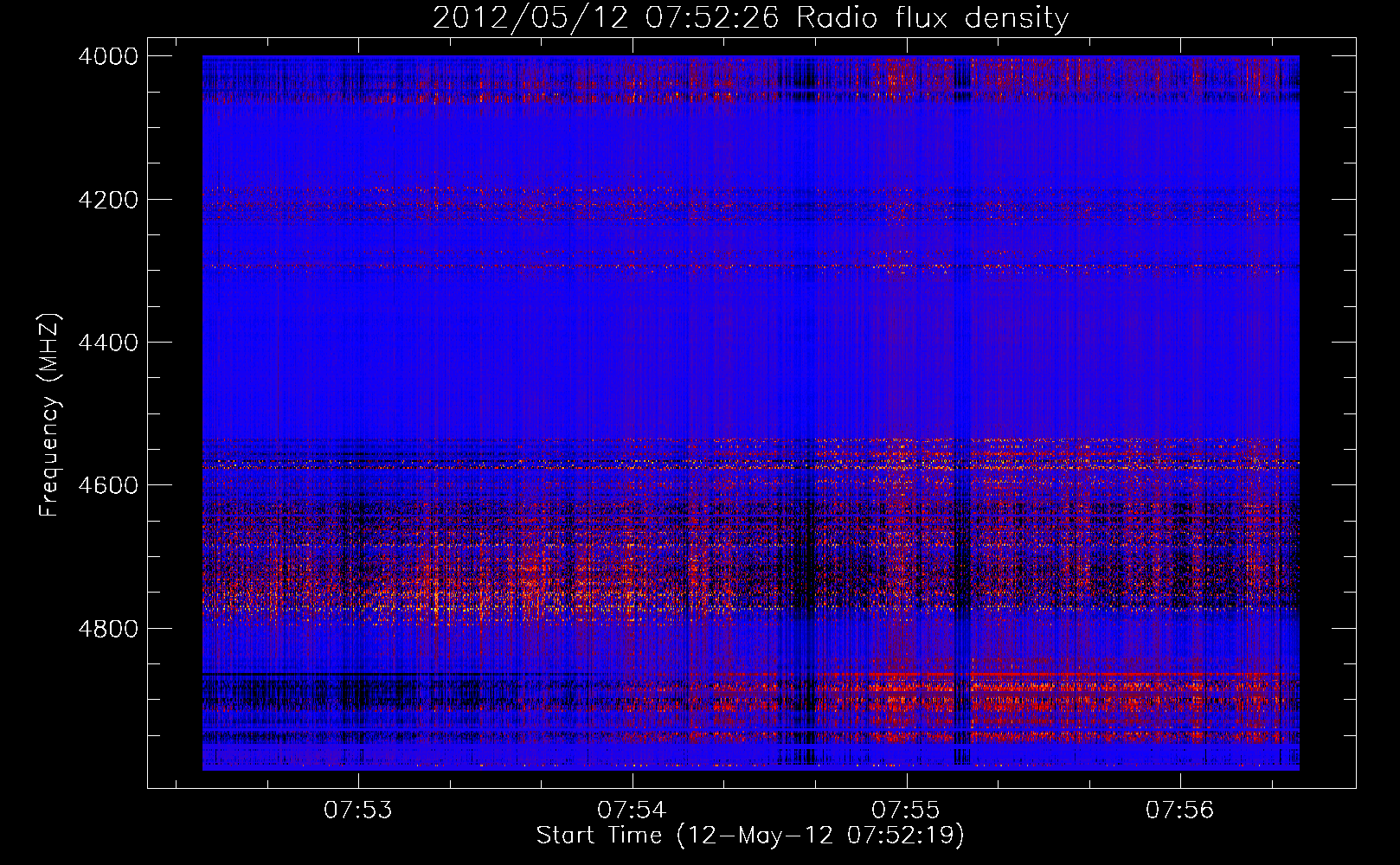Viewport: 1400px width, 865px height.
Task: Click the 07:53 time axis label
Action: click(x=358, y=811)
